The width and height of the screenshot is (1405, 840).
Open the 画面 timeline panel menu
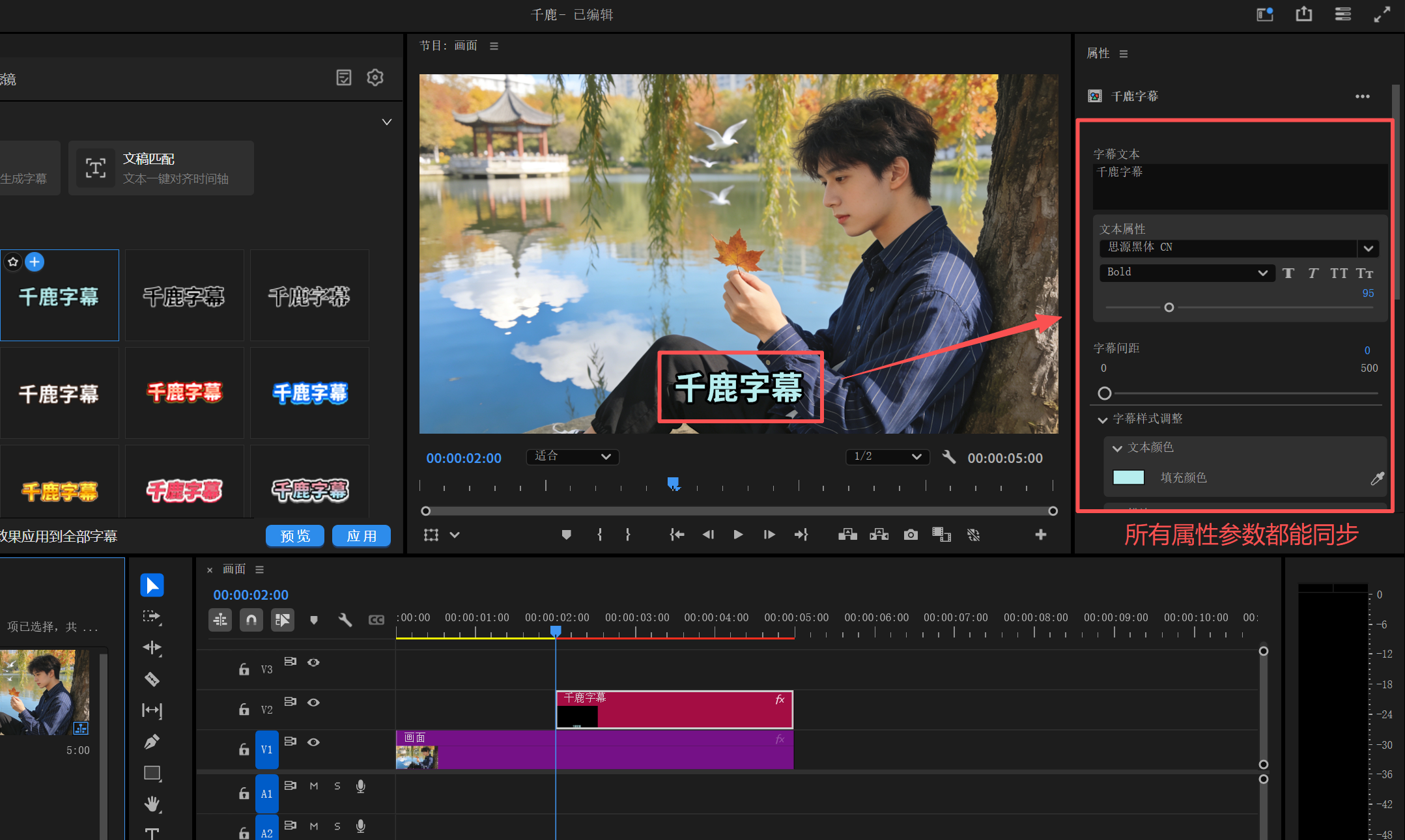click(259, 569)
